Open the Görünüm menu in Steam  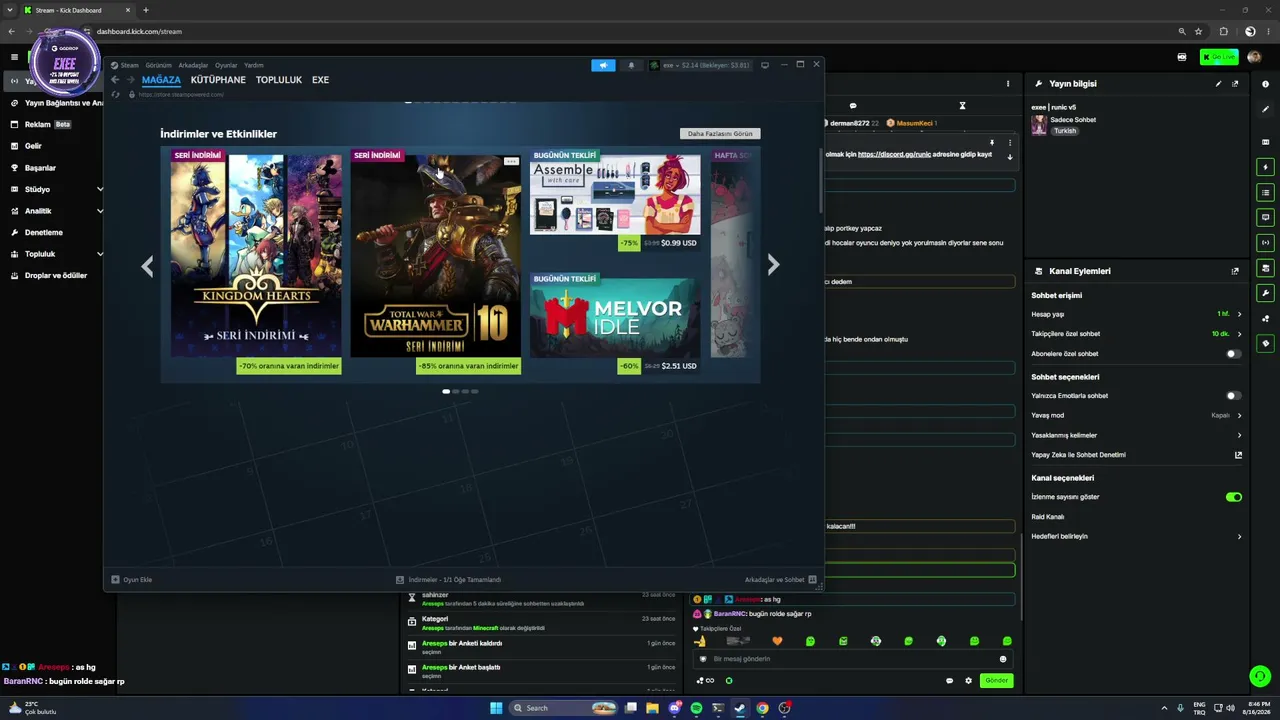click(159, 65)
